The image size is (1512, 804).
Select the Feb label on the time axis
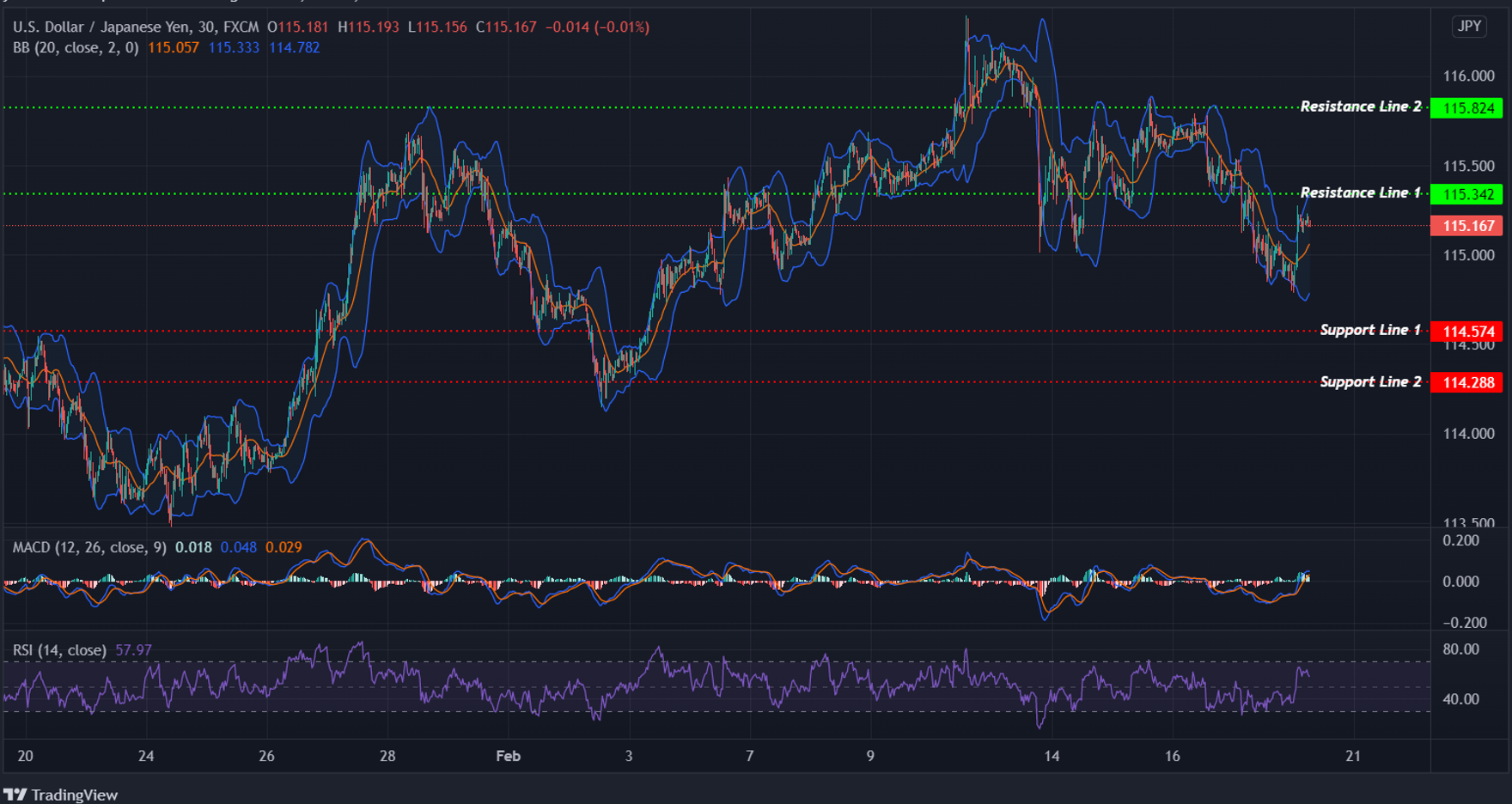[x=507, y=757]
